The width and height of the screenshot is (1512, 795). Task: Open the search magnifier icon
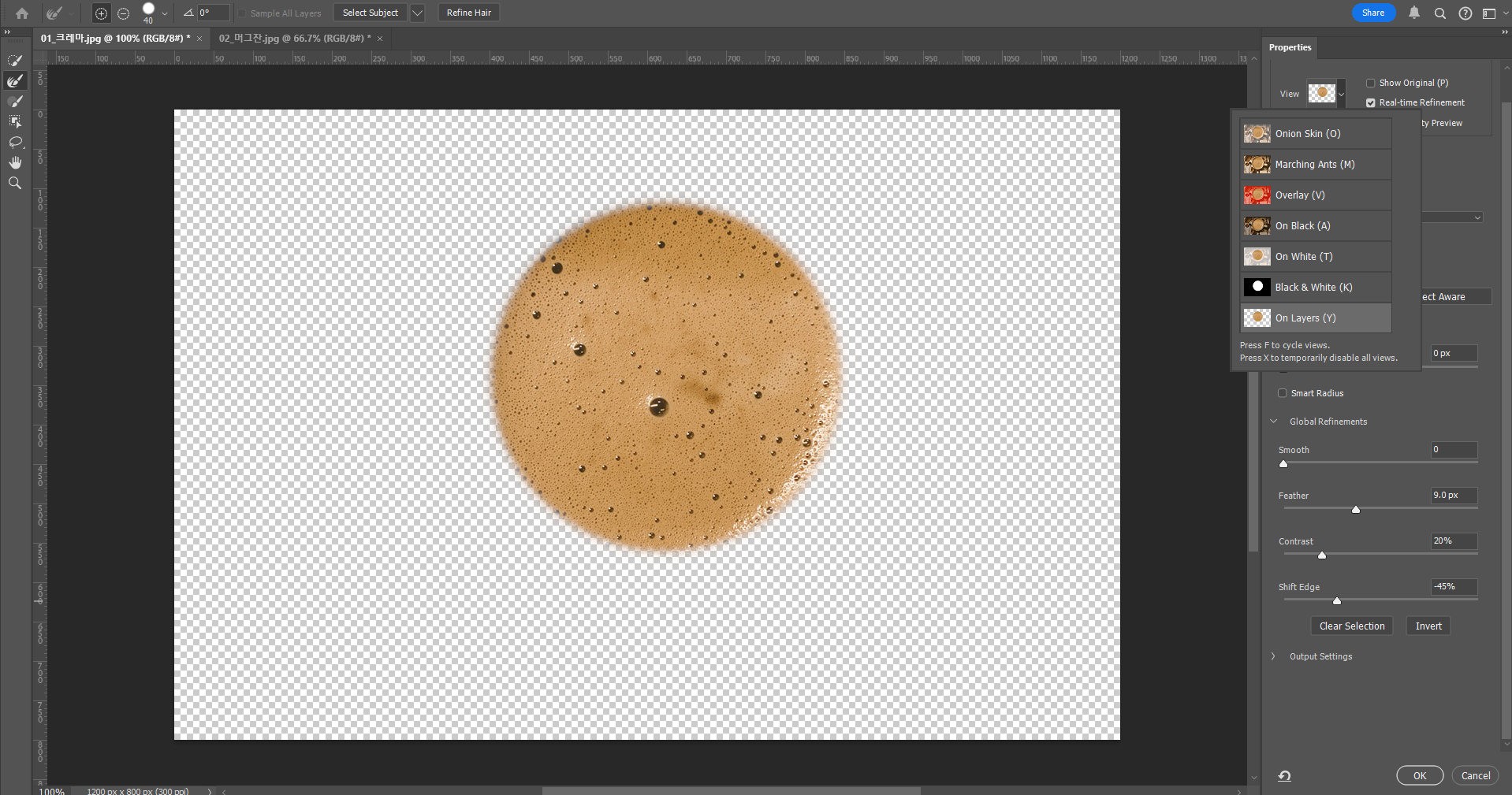pos(1439,13)
